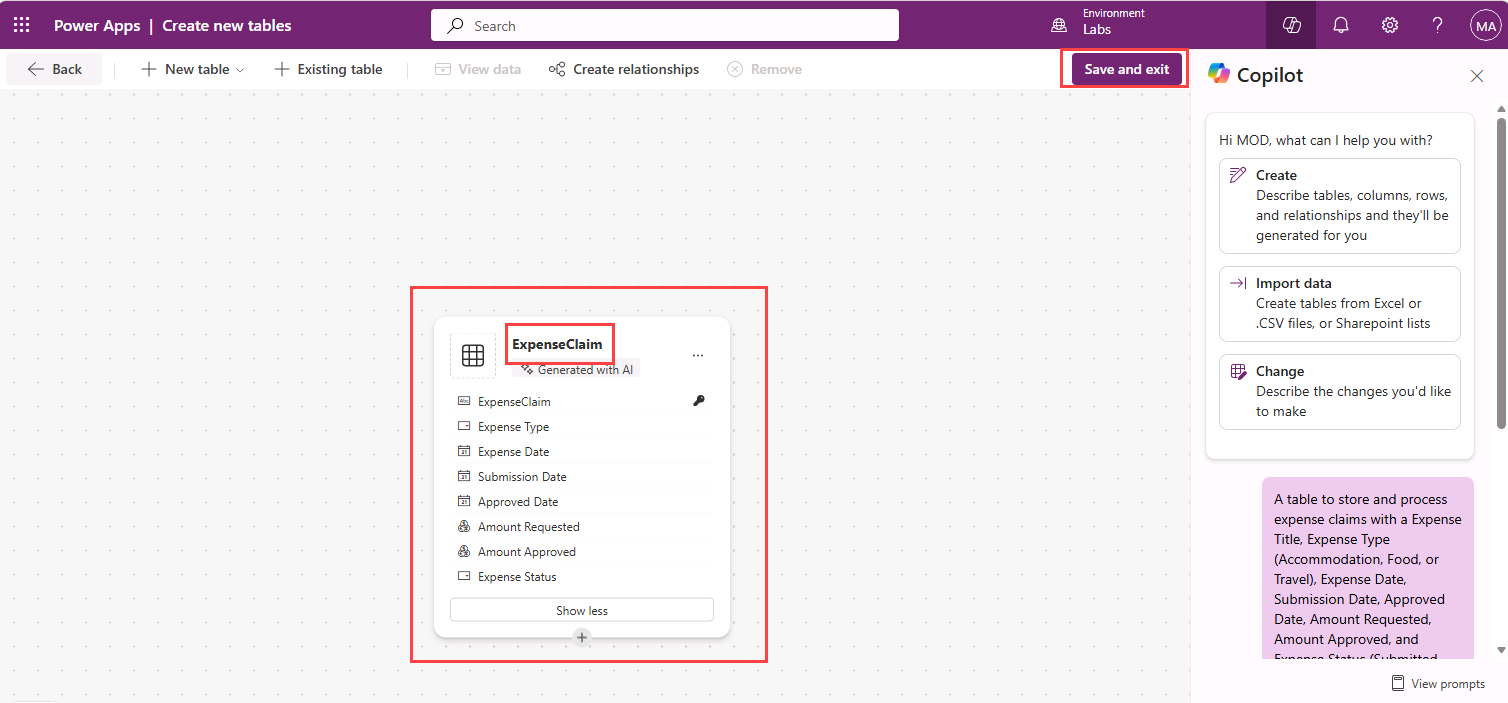
Task: Go Back using the toolbar button
Action: (54, 69)
